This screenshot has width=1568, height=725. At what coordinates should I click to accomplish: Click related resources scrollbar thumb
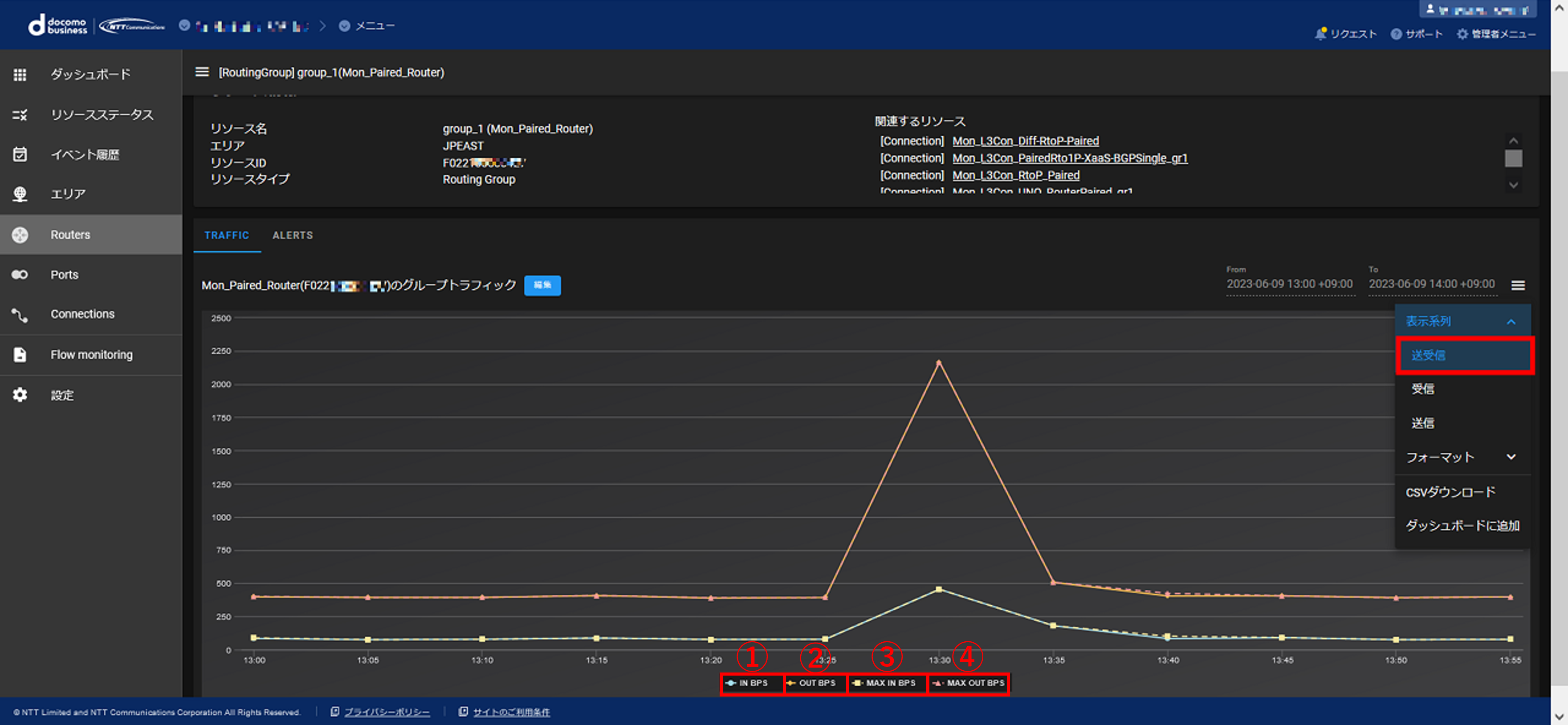tap(1513, 159)
